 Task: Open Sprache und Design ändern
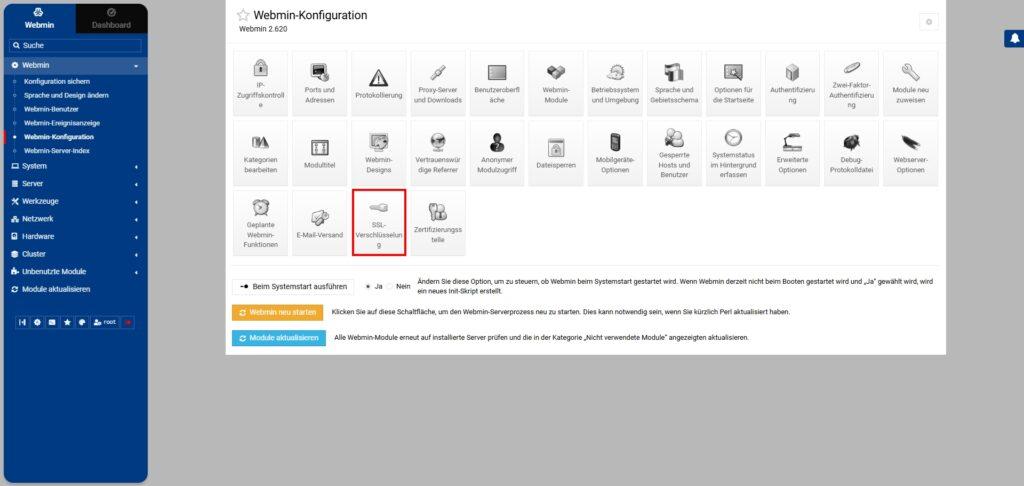point(66,95)
